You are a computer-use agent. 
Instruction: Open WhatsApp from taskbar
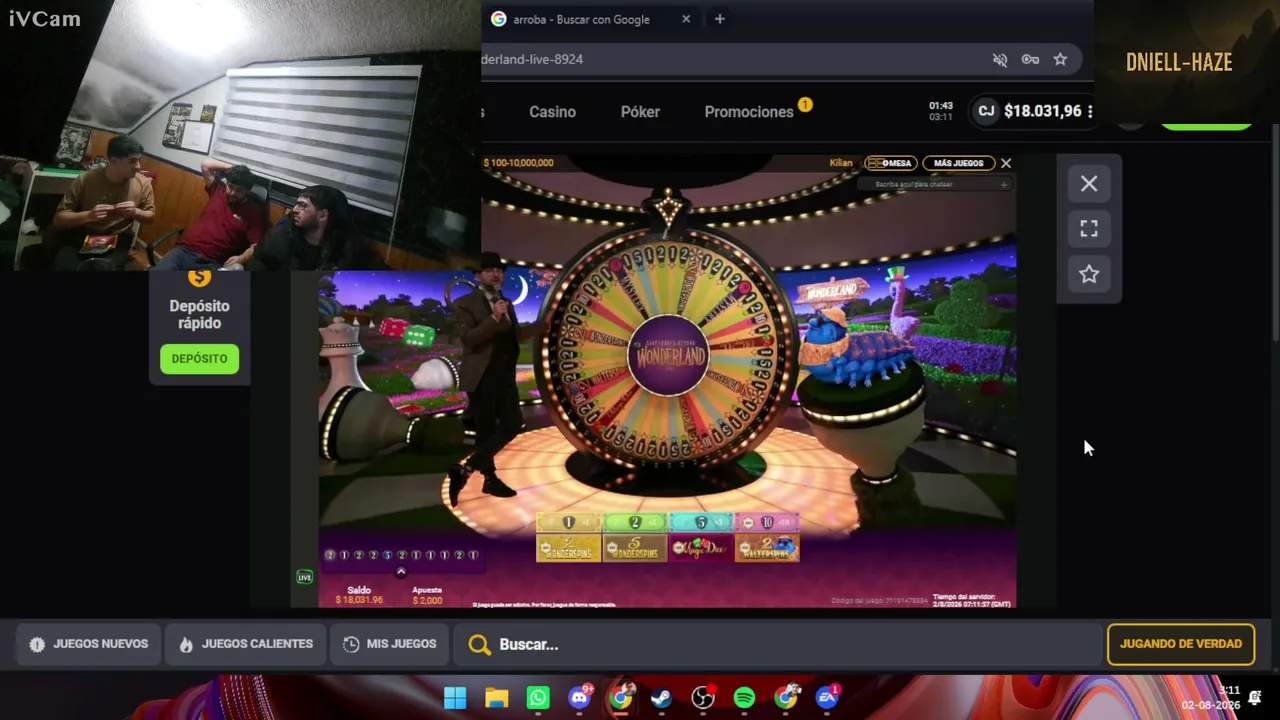point(538,697)
